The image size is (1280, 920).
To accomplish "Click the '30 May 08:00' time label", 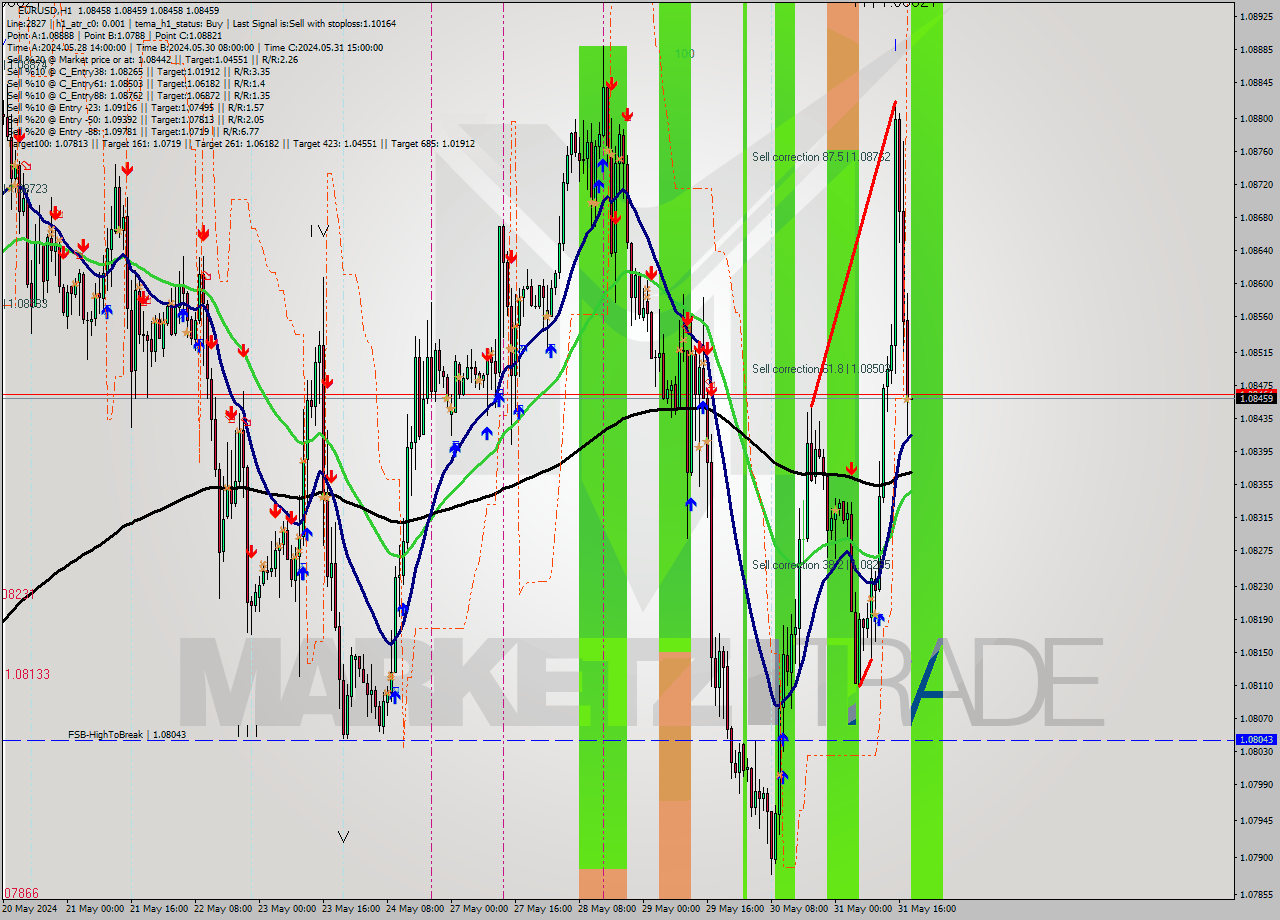I will (799, 909).
